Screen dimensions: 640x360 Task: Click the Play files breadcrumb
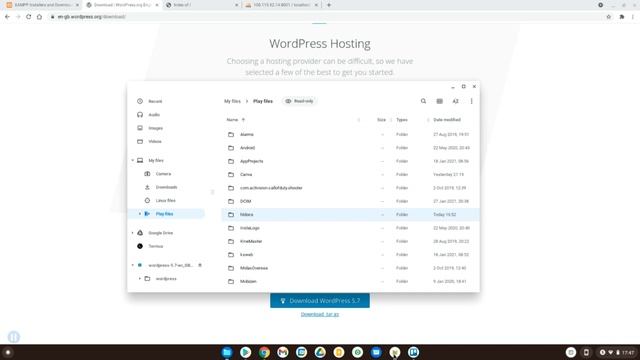pyautogui.click(x=263, y=101)
